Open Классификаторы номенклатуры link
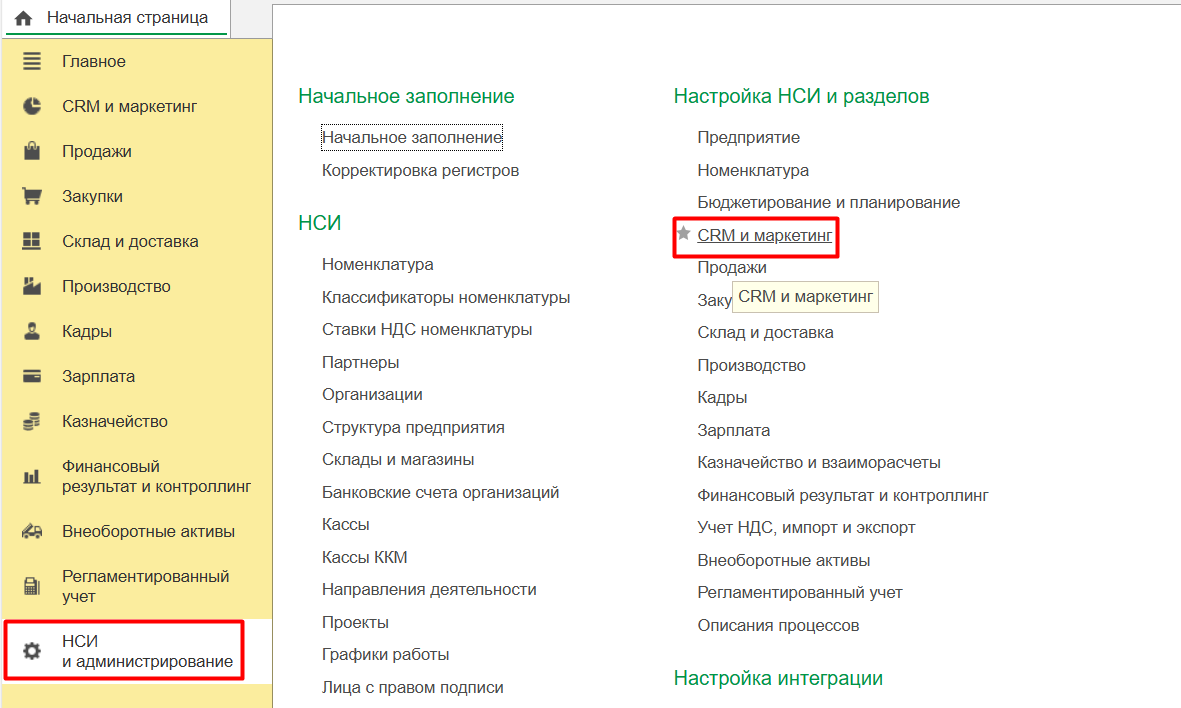This screenshot has height=708, width=1181. (446, 297)
